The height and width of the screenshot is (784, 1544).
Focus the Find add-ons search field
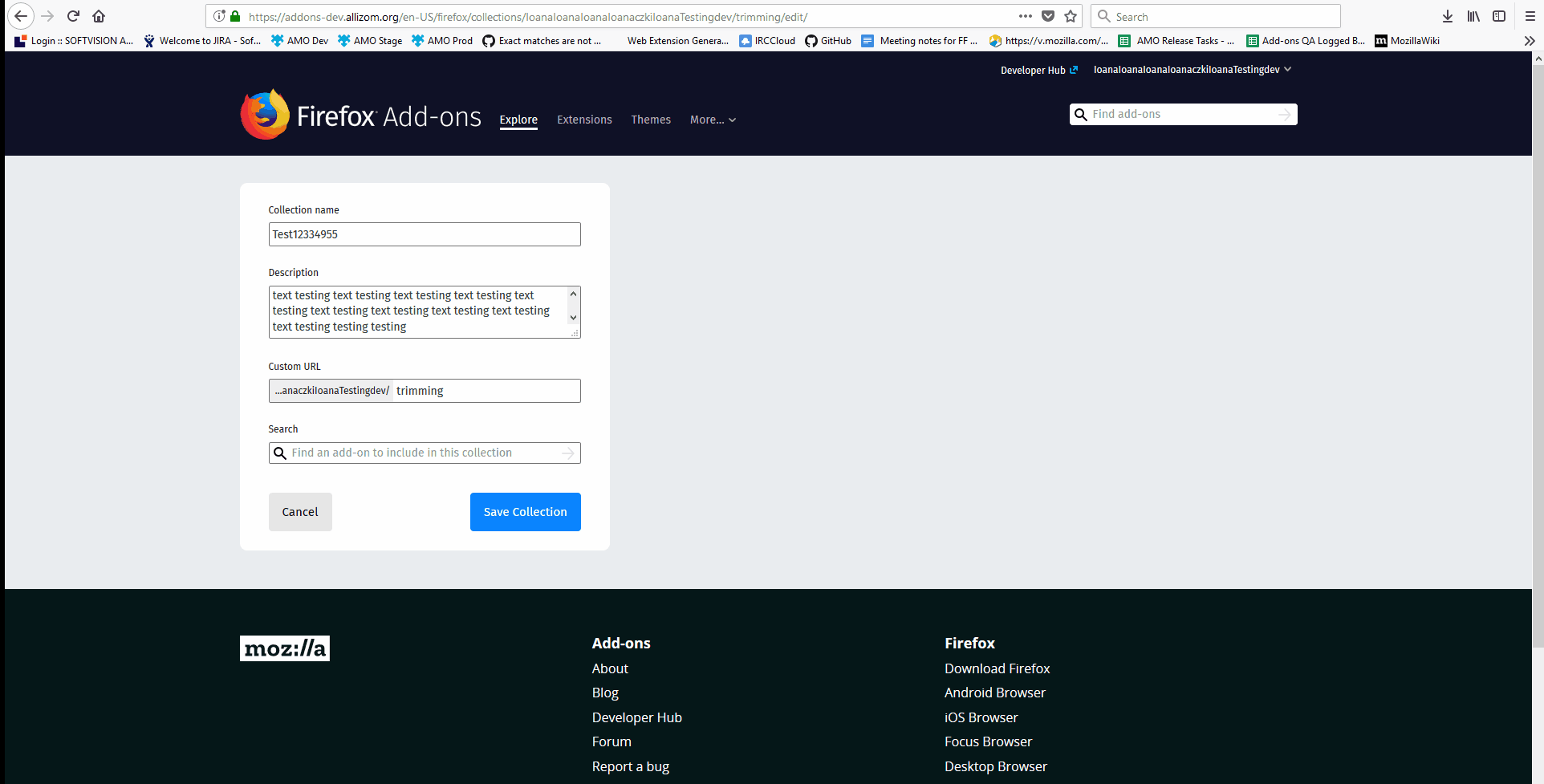click(x=1183, y=115)
